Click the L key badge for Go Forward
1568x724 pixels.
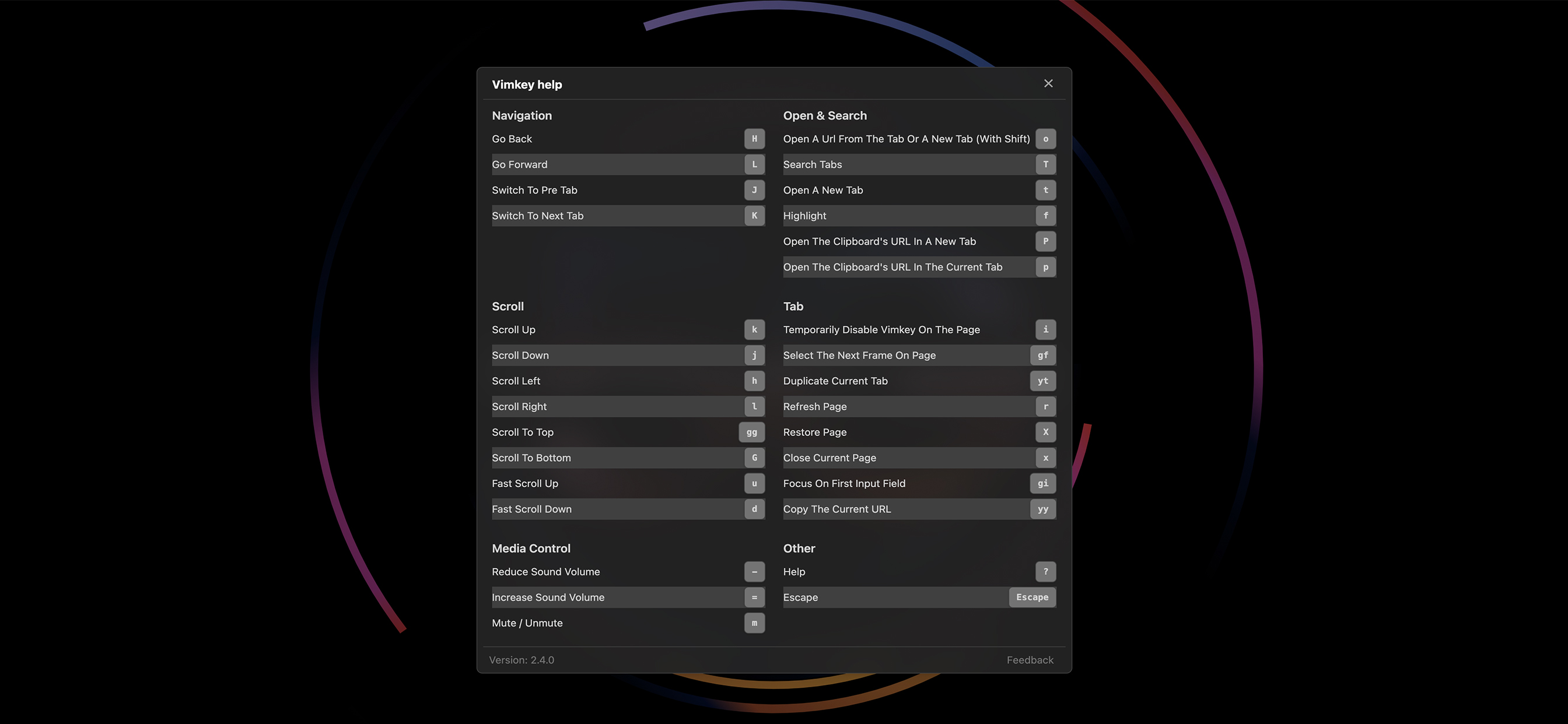[x=754, y=164]
